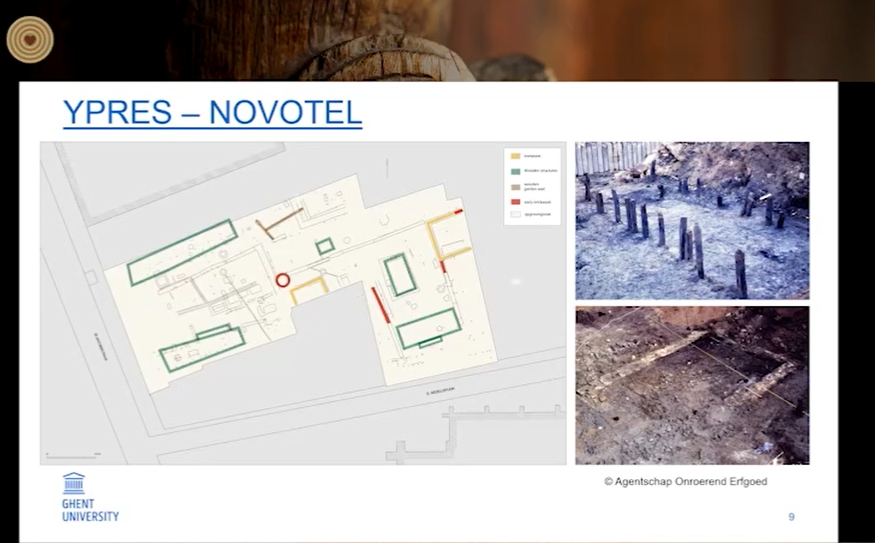Click the round heart tree-ring logo

(x=30, y=40)
